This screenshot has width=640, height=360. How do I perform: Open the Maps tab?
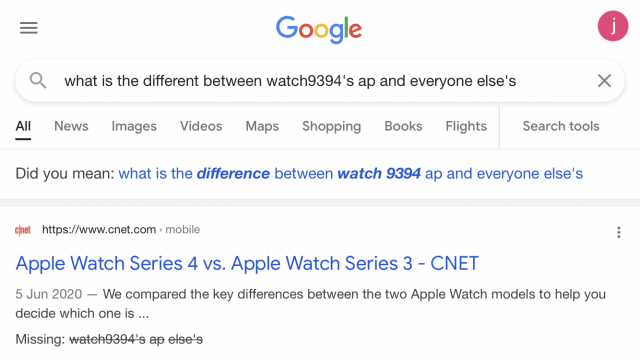tap(262, 127)
